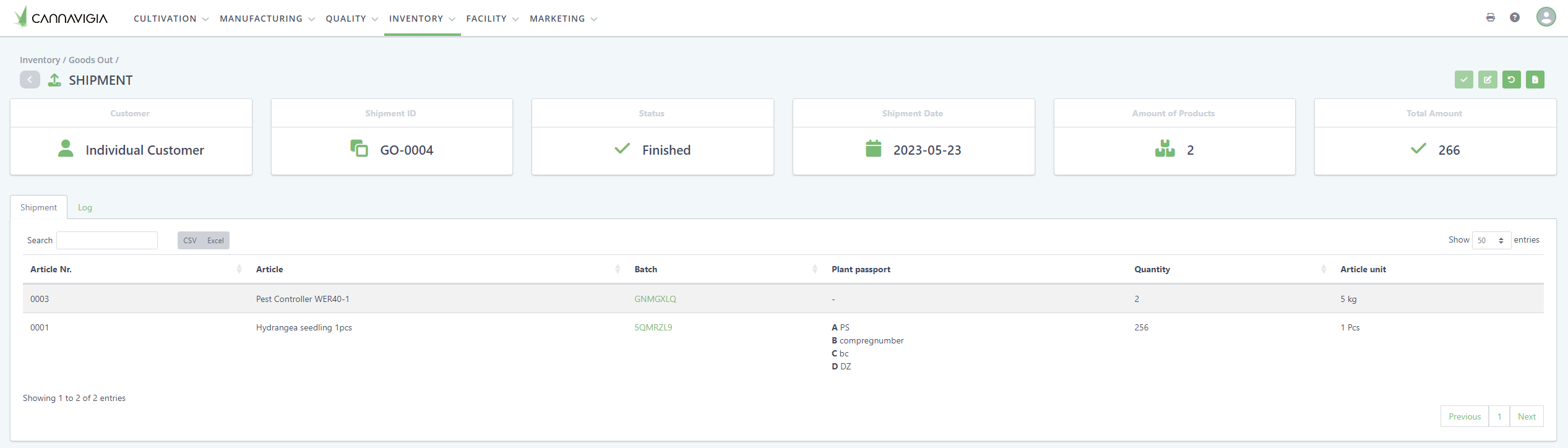1568x448 pixels.
Task: Click the Search input field
Action: (x=107, y=241)
